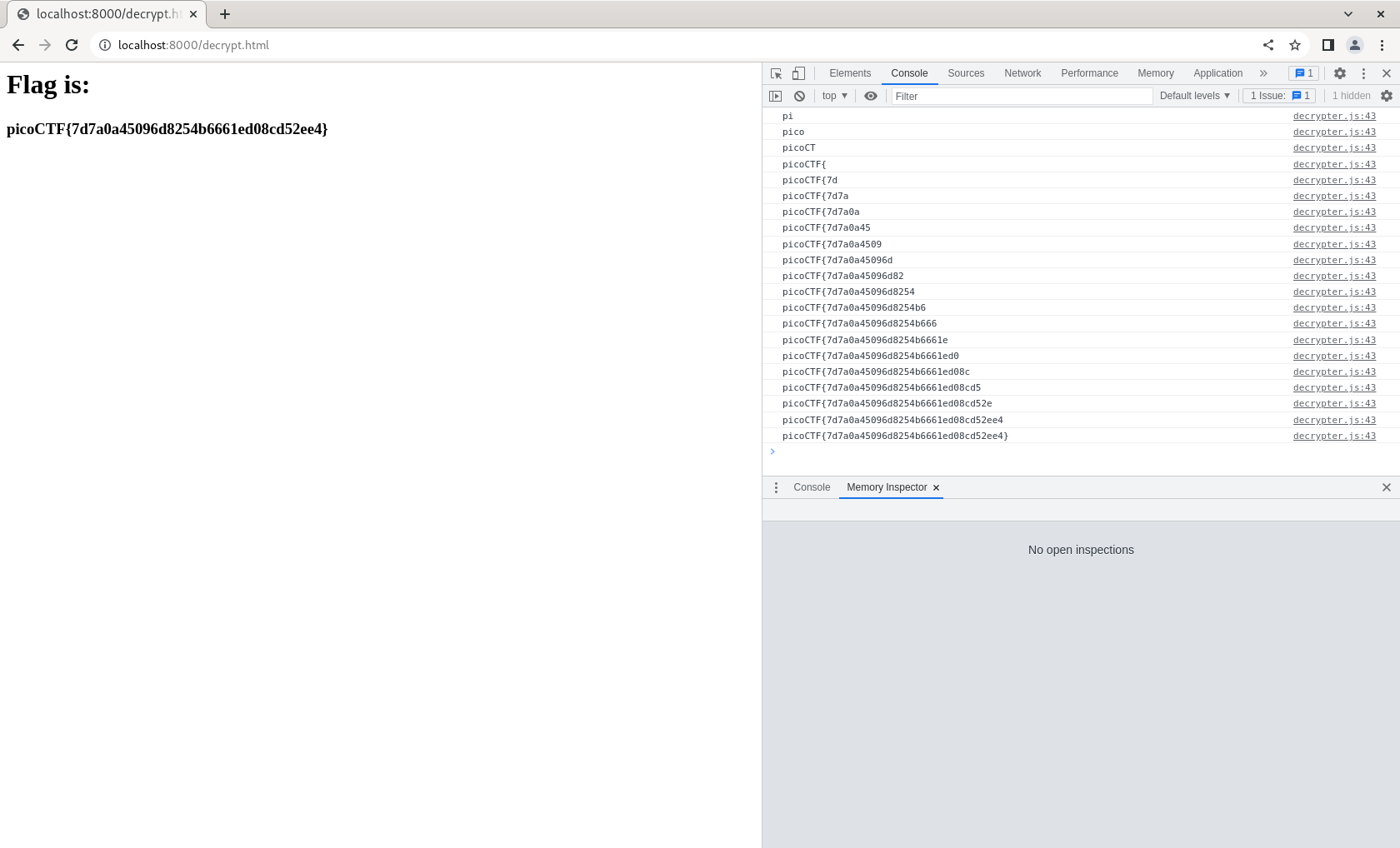
Task: Open decrypter.js:43 link for 'picoCTF{7d7a0a45' log
Action: [1334, 228]
